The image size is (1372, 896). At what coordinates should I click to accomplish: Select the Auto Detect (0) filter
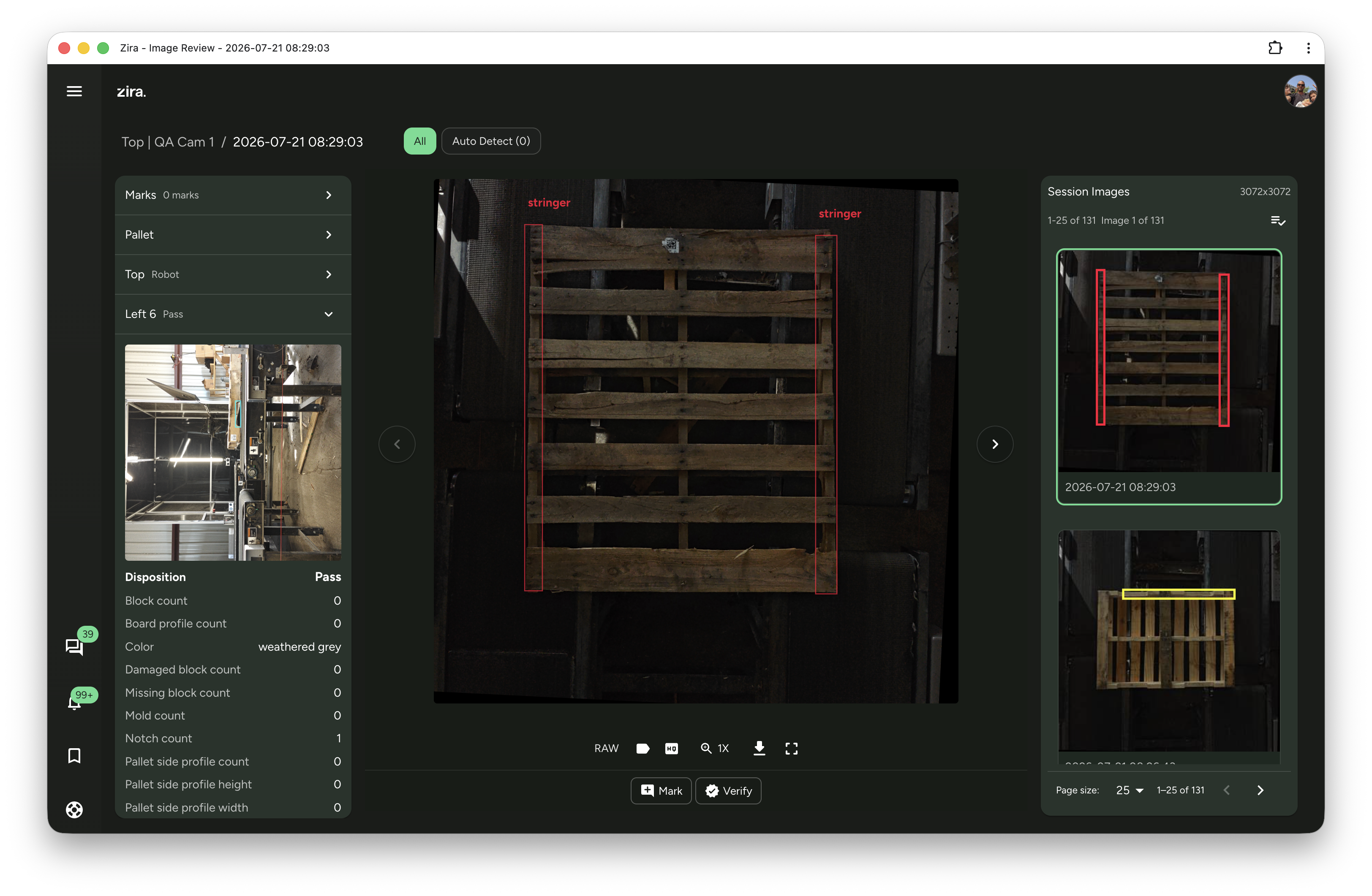[491, 141]
